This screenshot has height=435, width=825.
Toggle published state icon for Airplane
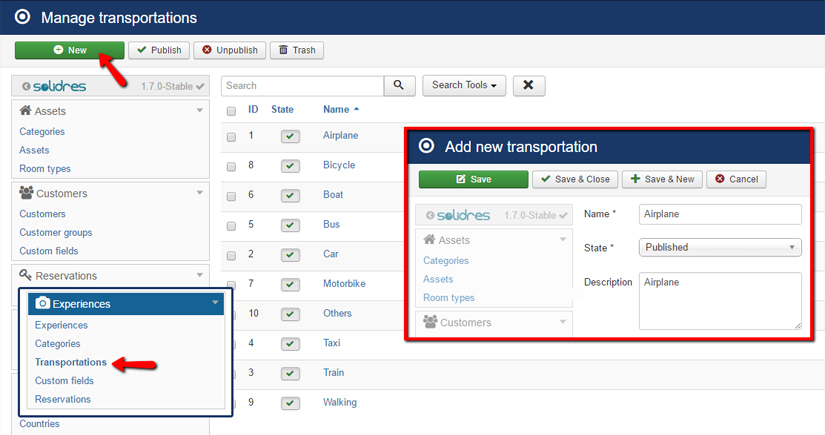pyautogui.click(x=290, y=137)
